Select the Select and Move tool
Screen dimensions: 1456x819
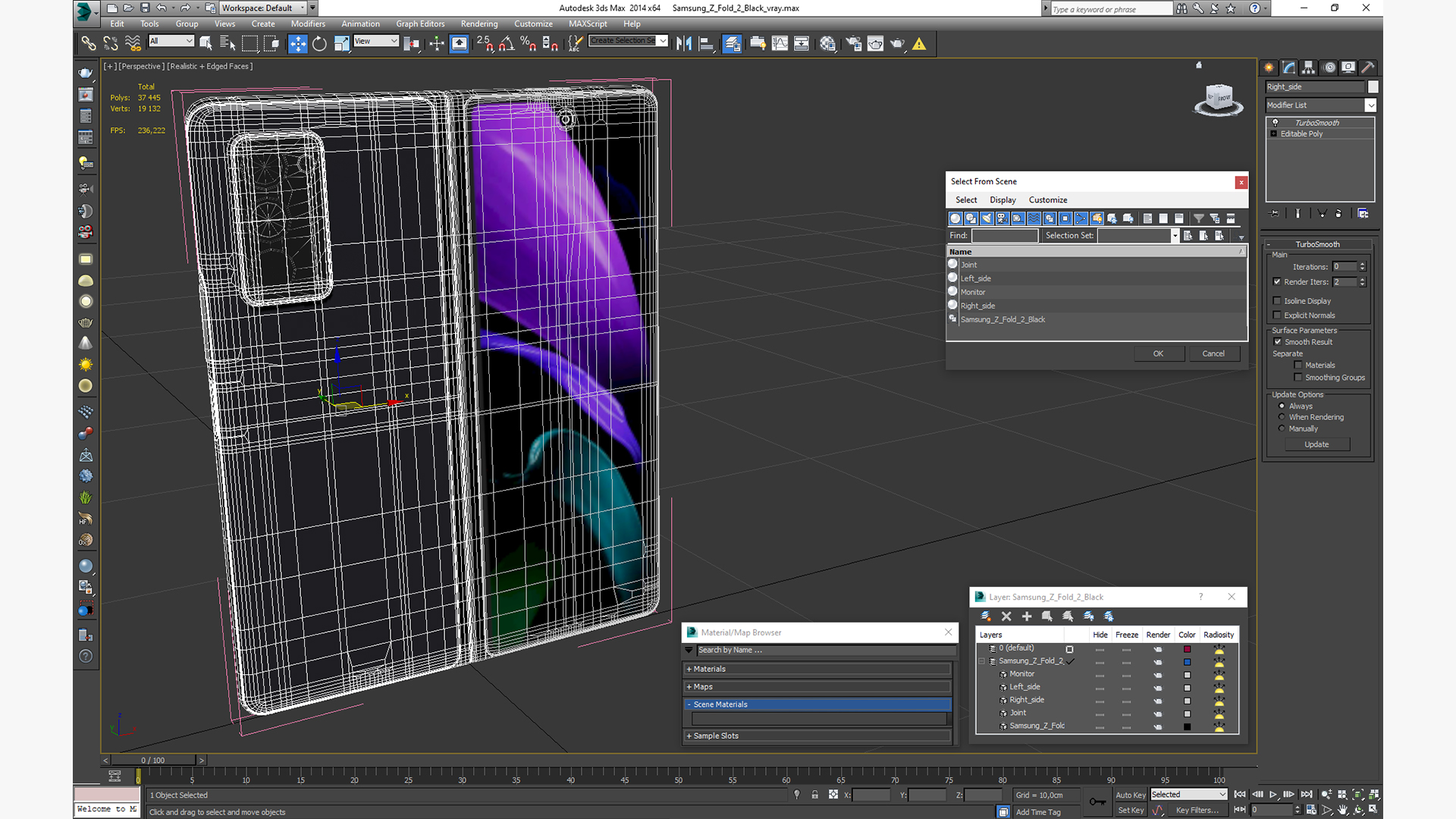(298, 44)
